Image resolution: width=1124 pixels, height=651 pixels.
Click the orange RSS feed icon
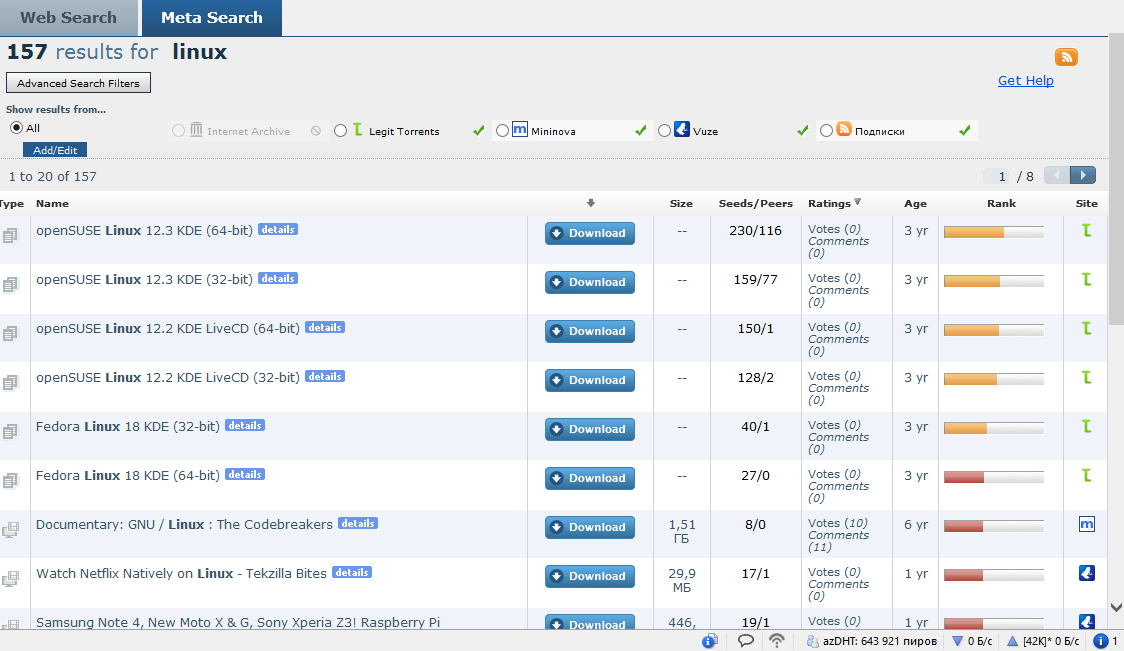coord(1066,57)
